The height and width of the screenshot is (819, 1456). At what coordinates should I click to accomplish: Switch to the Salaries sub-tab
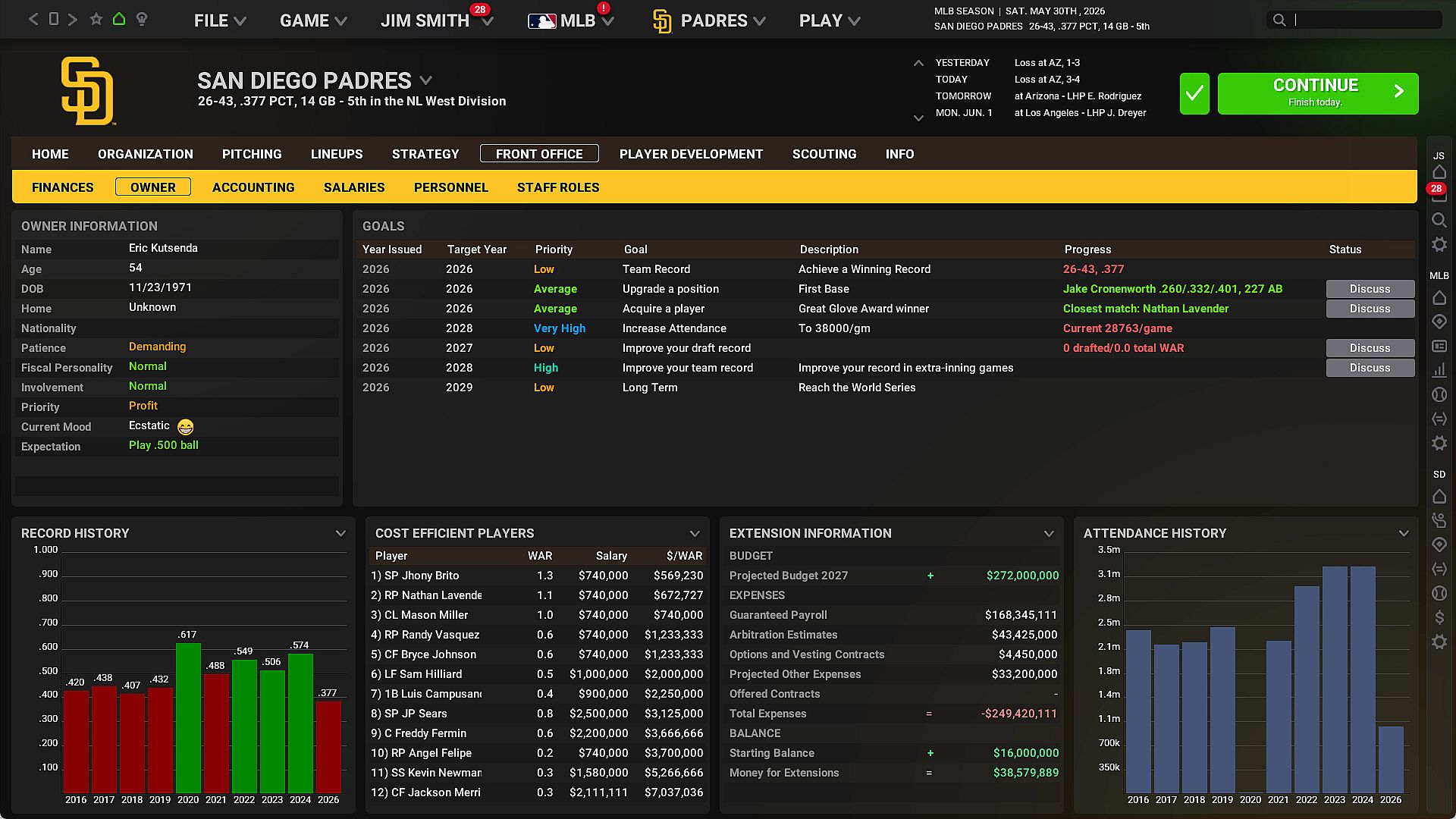354,187
